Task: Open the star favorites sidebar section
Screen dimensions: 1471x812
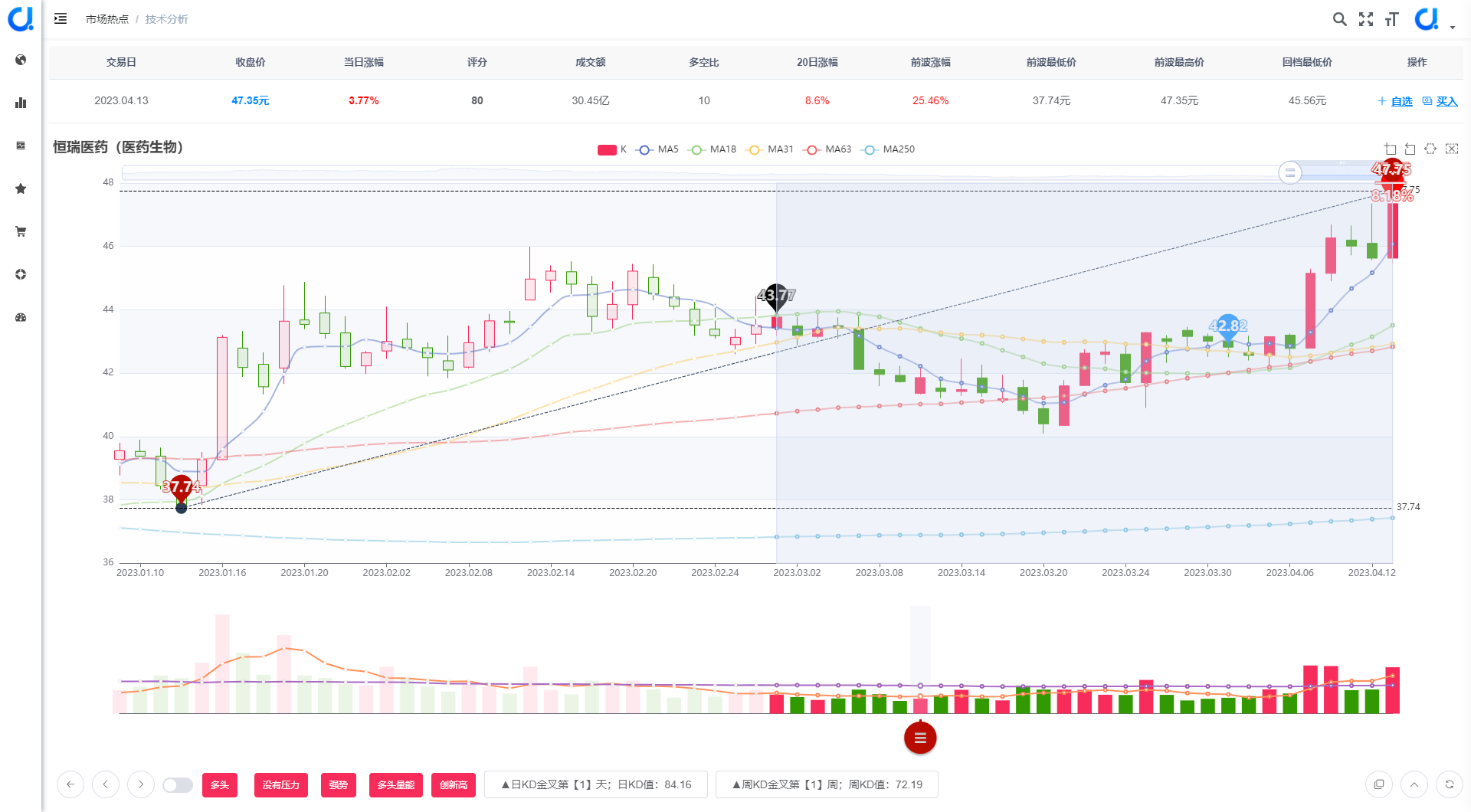Action: point(21,188)
